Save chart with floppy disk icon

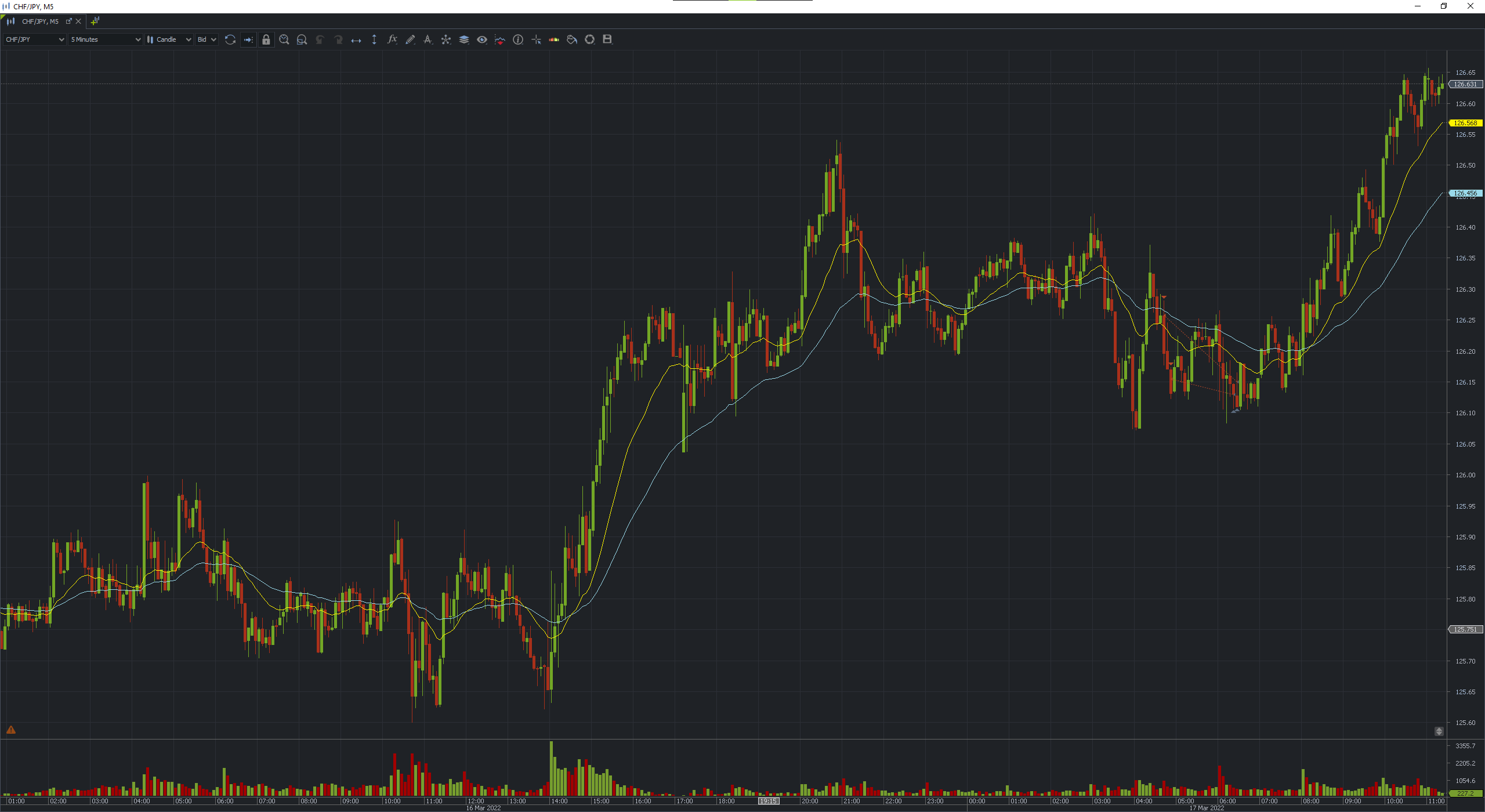607,39
